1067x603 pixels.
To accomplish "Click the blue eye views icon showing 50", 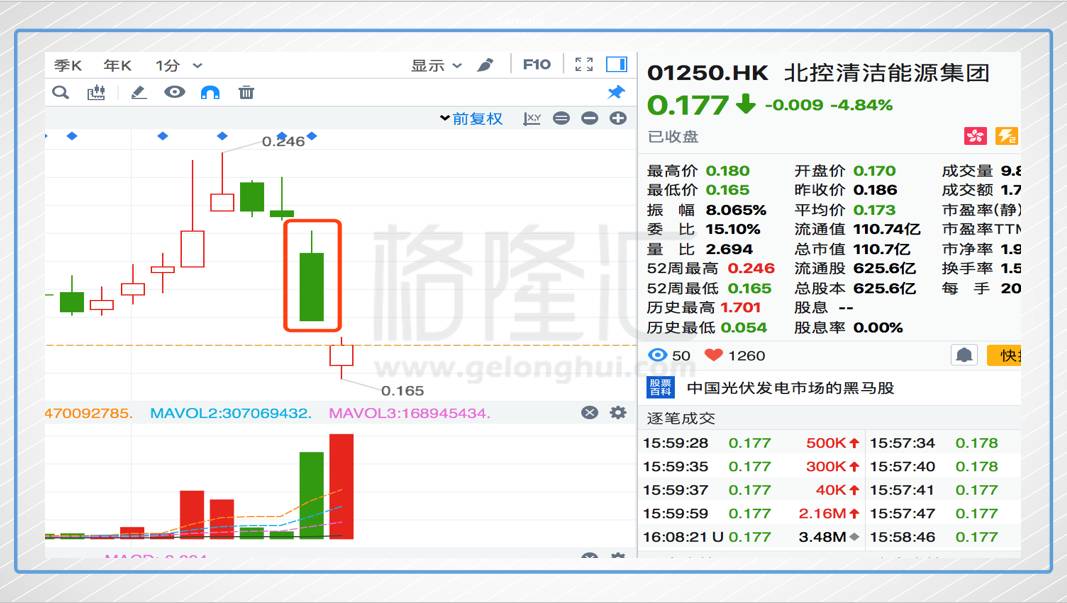I will (x=657, y=355).
